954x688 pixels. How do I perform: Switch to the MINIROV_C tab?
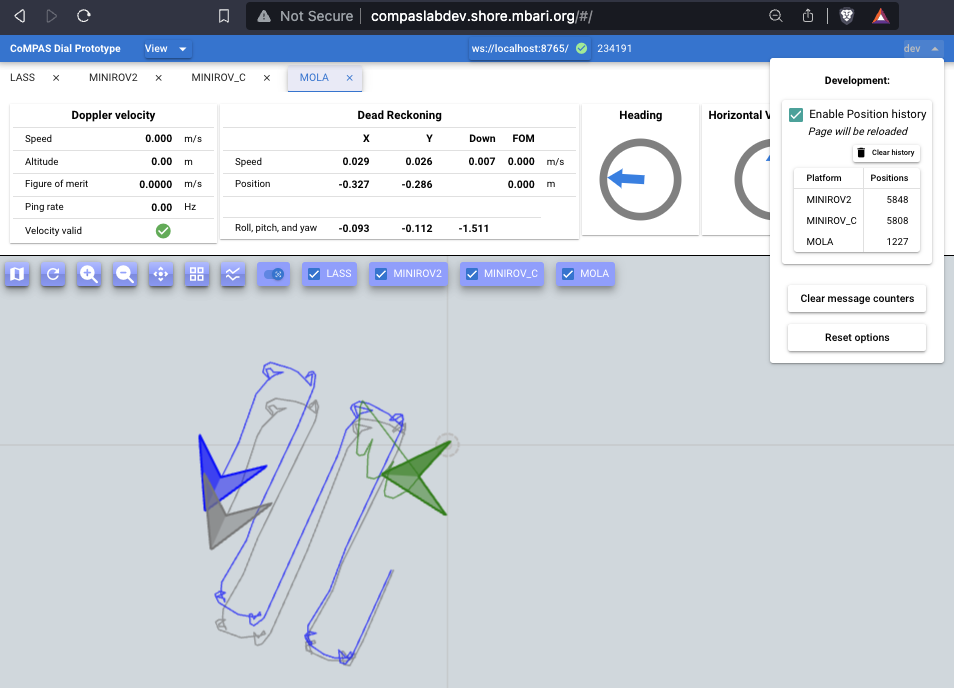tap(218, 78)
